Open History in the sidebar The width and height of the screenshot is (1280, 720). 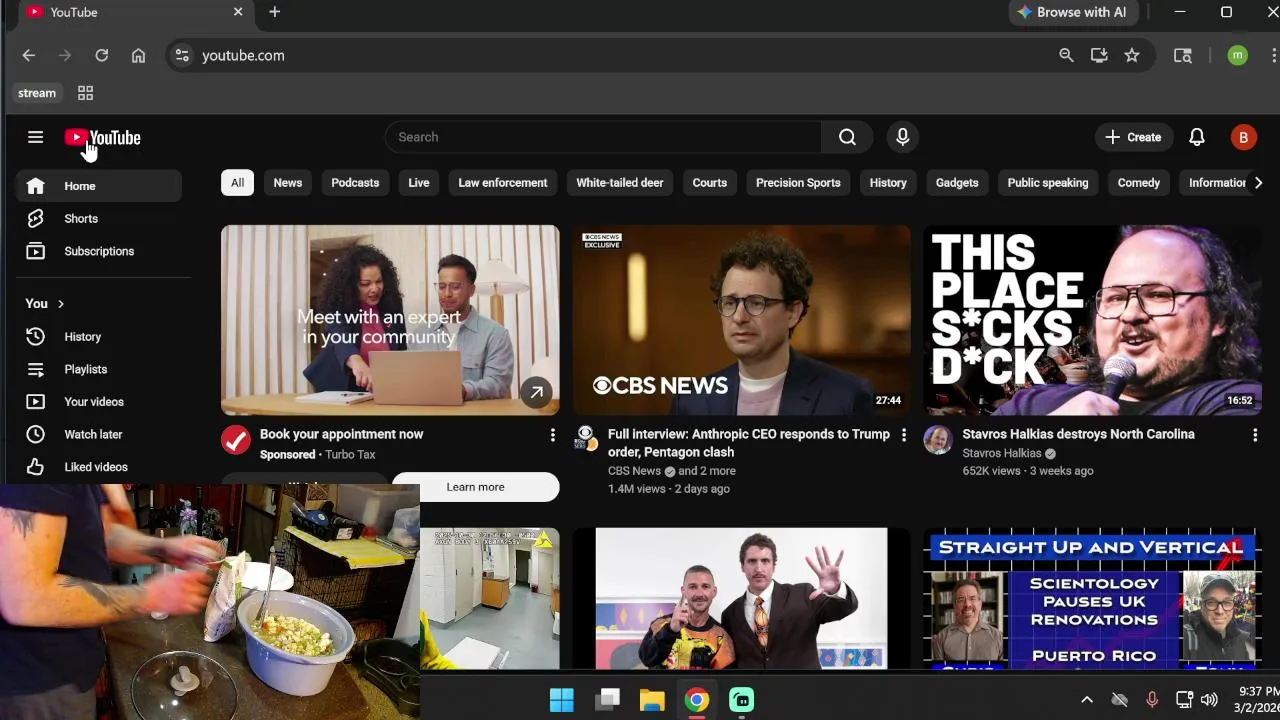click(98, 337)
